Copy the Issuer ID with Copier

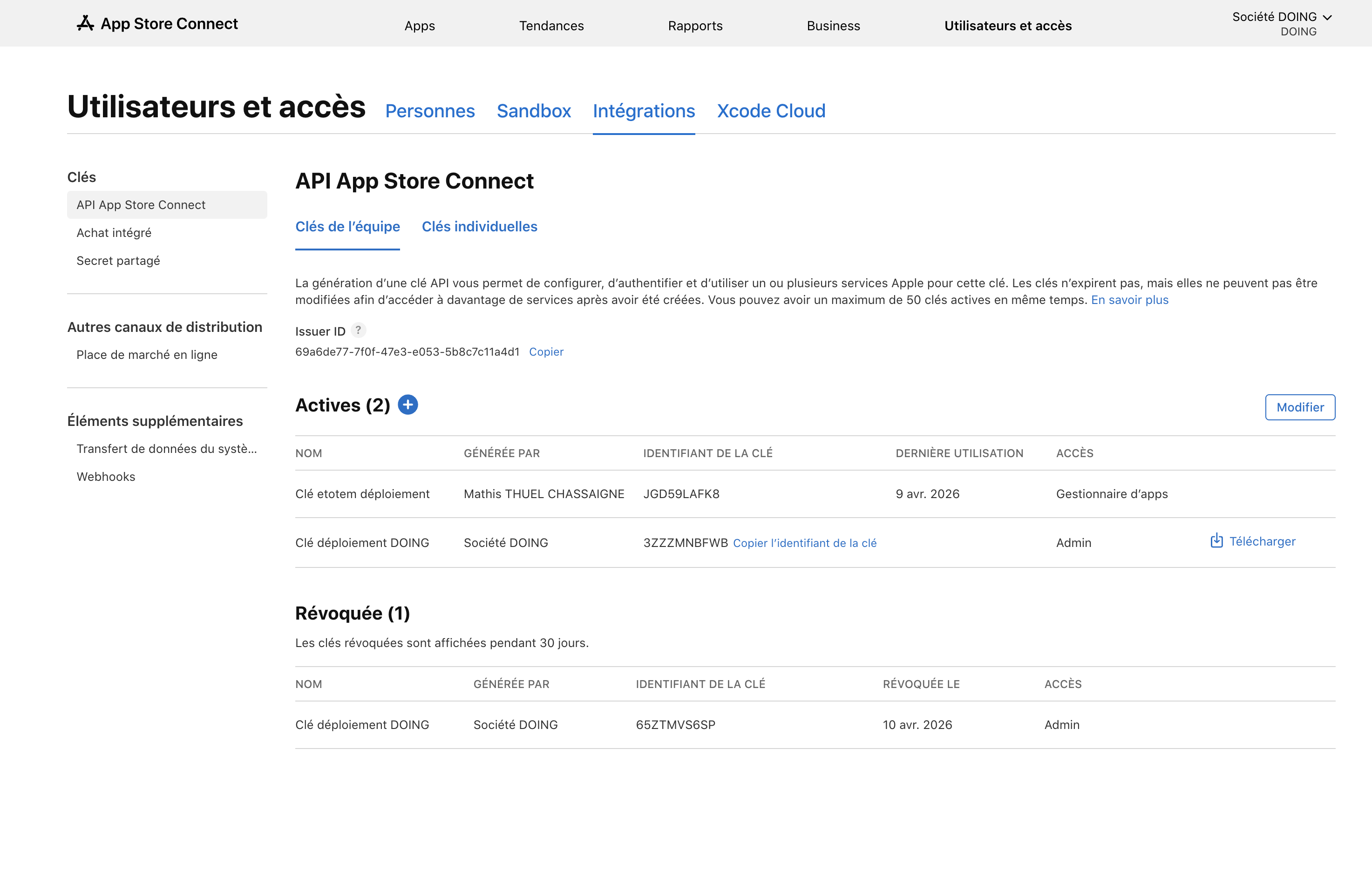[x=546, y=352]
